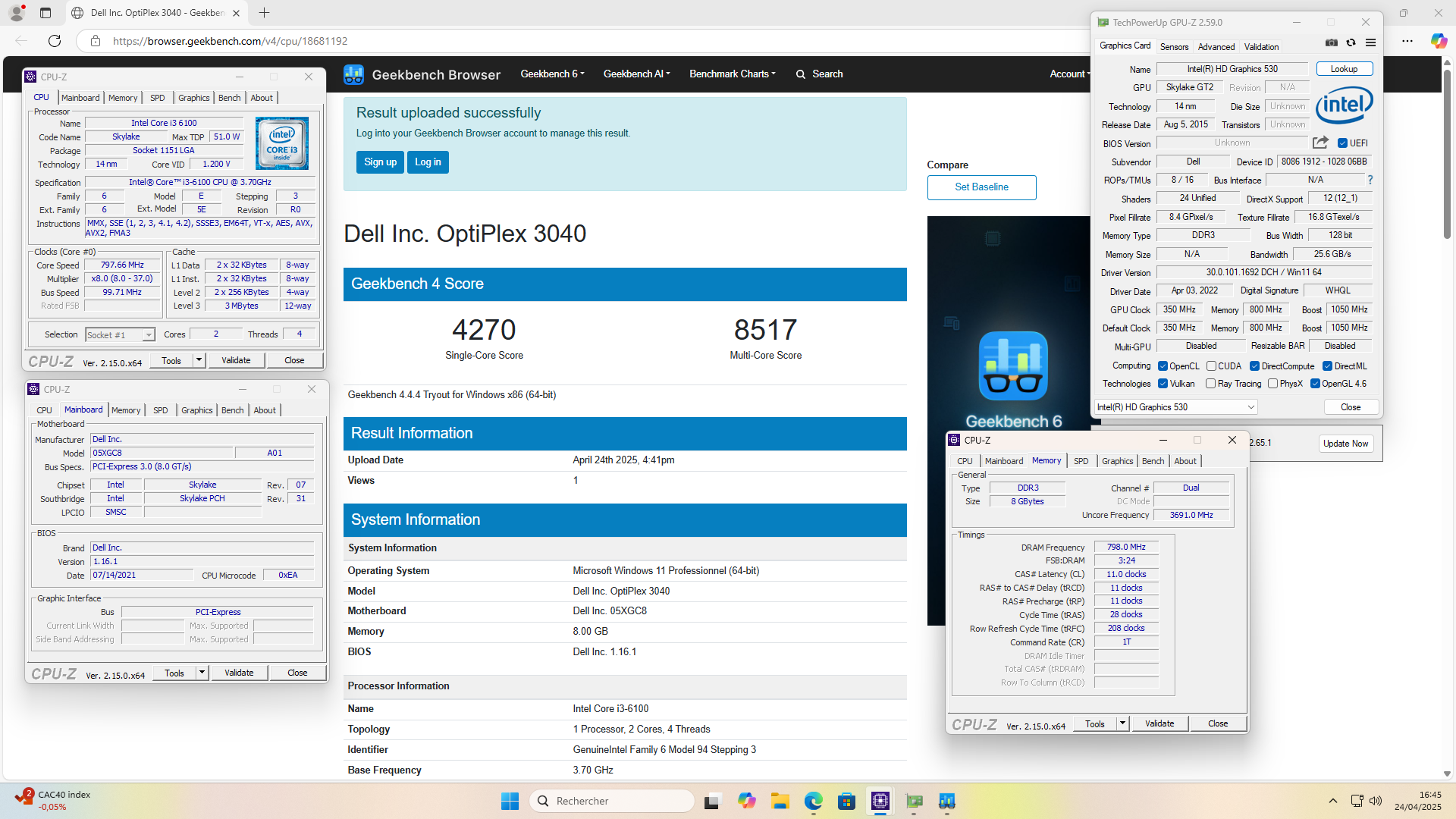Open a new browser tab with plus icon

[x=264, y=13]
